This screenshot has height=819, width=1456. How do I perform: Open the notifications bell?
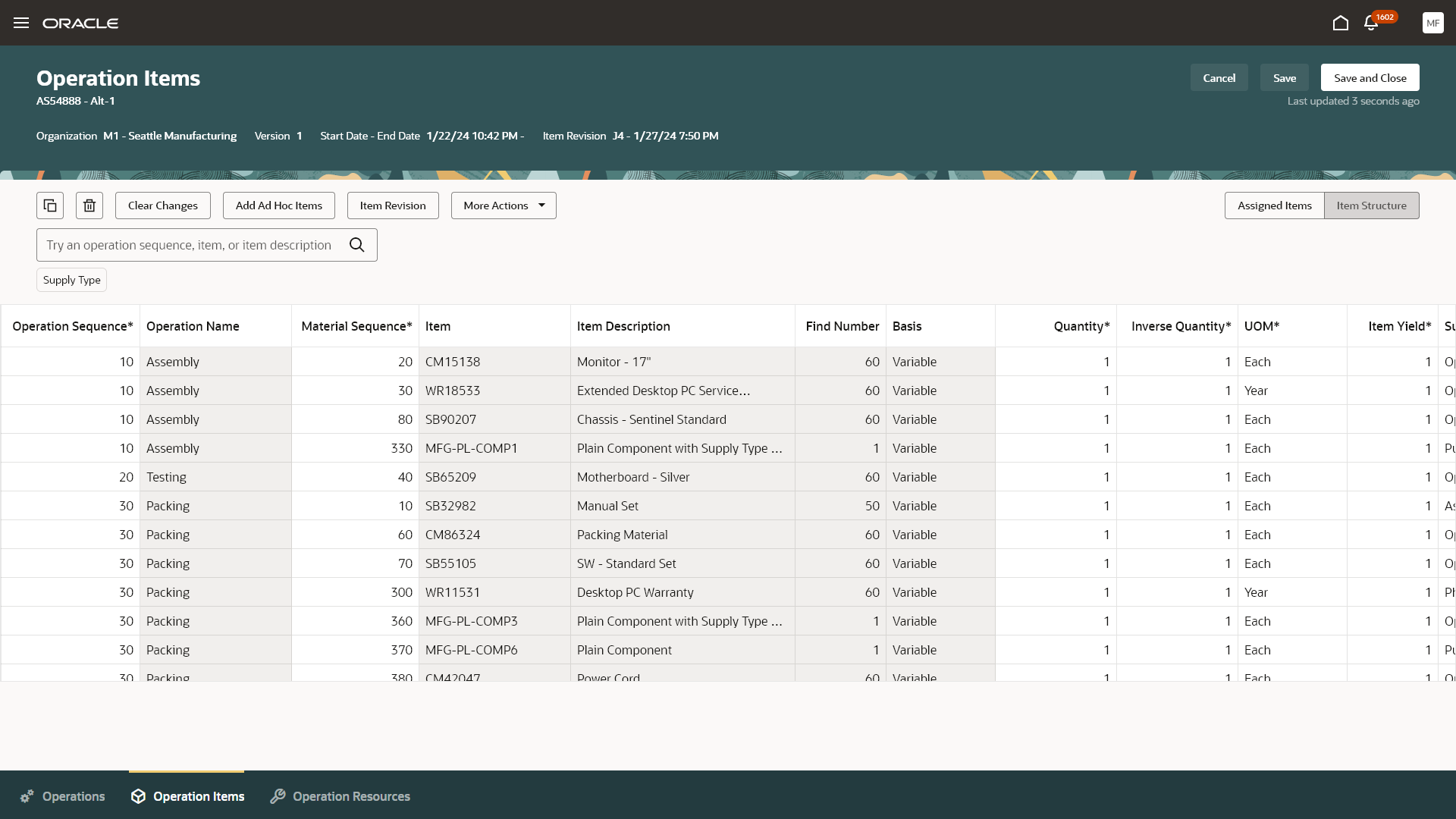(1371, 23)
